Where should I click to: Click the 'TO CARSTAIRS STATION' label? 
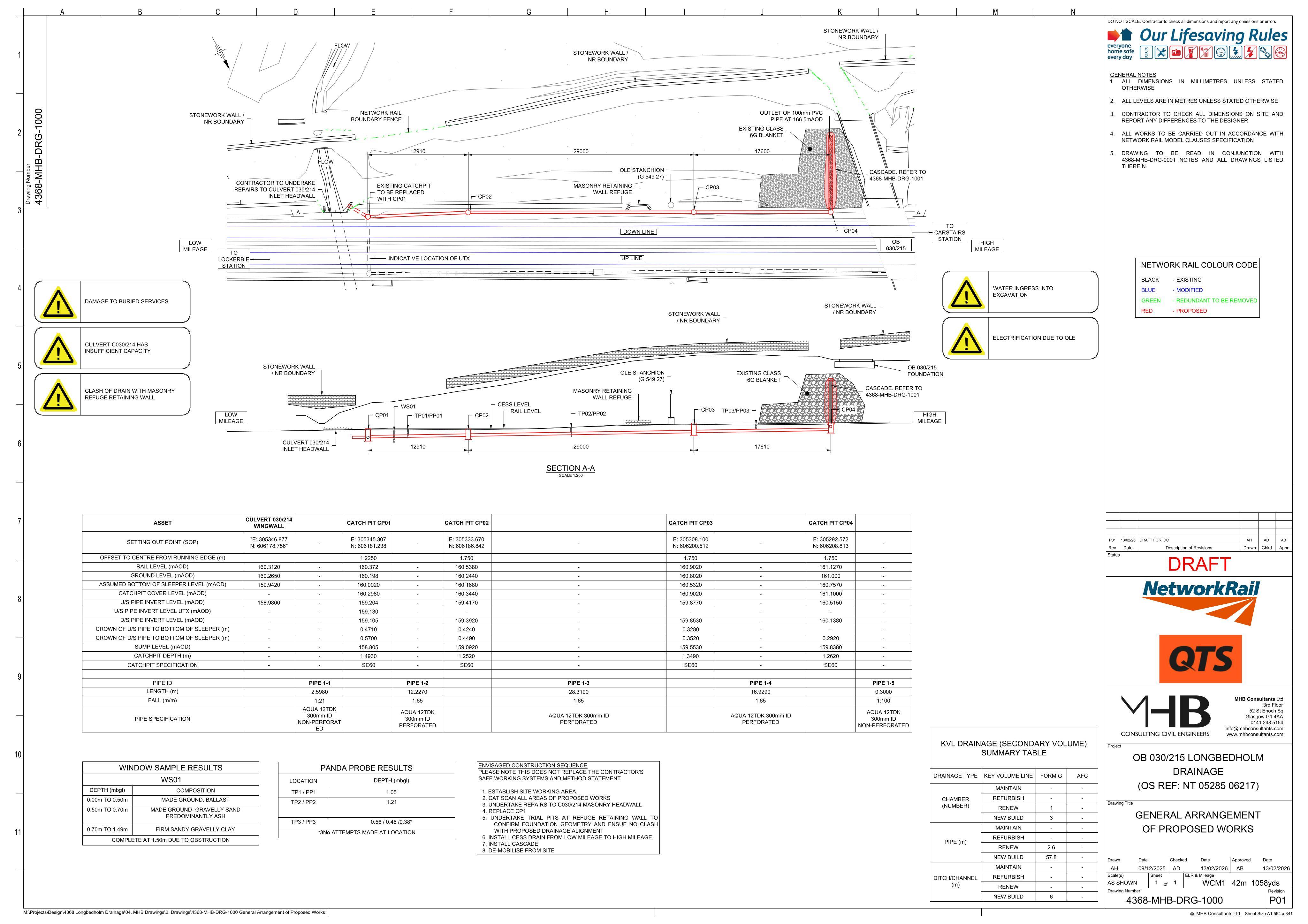(950, 232)
